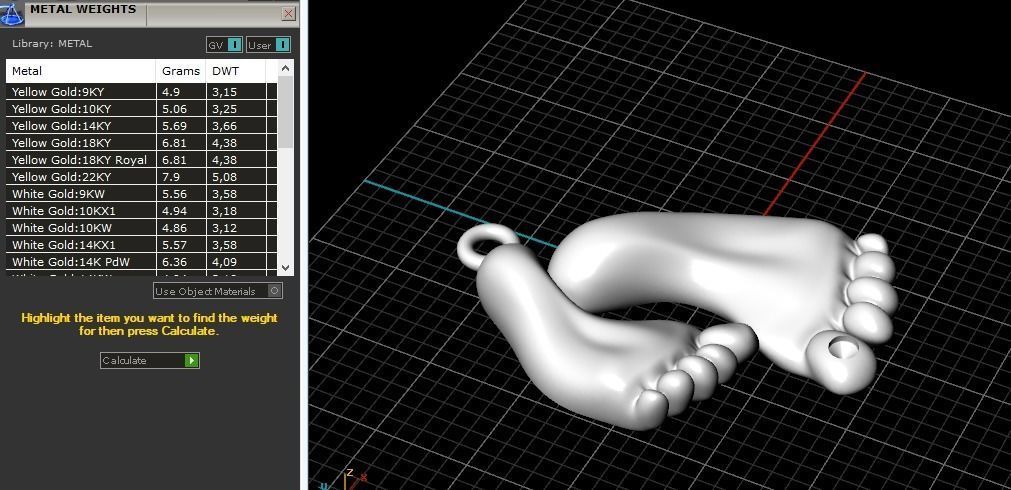Toggle the GV library switch
This screenshot has height=490, width=1011.
(224, 44)
